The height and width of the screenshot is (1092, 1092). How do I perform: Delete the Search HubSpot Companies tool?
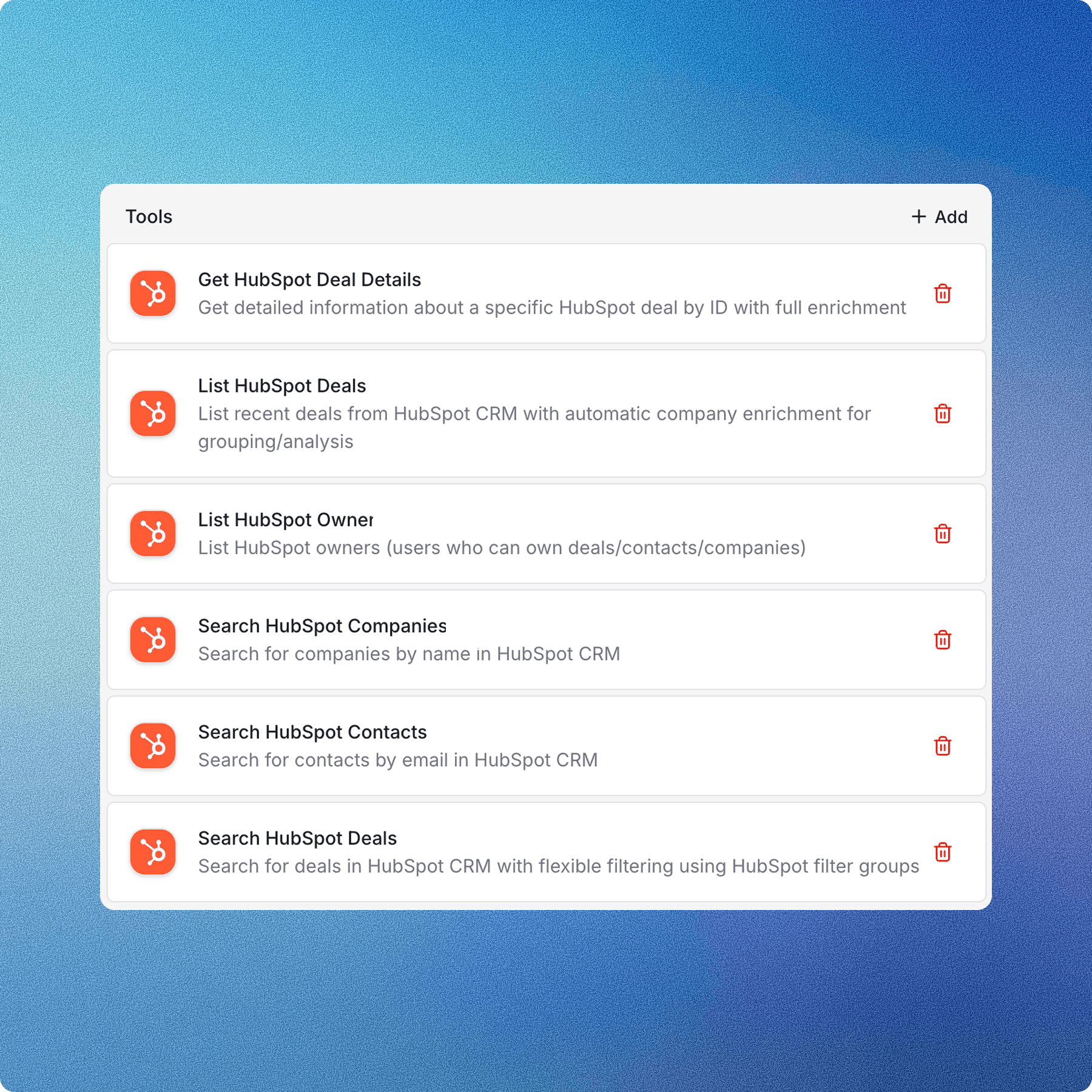click(942, 639)
